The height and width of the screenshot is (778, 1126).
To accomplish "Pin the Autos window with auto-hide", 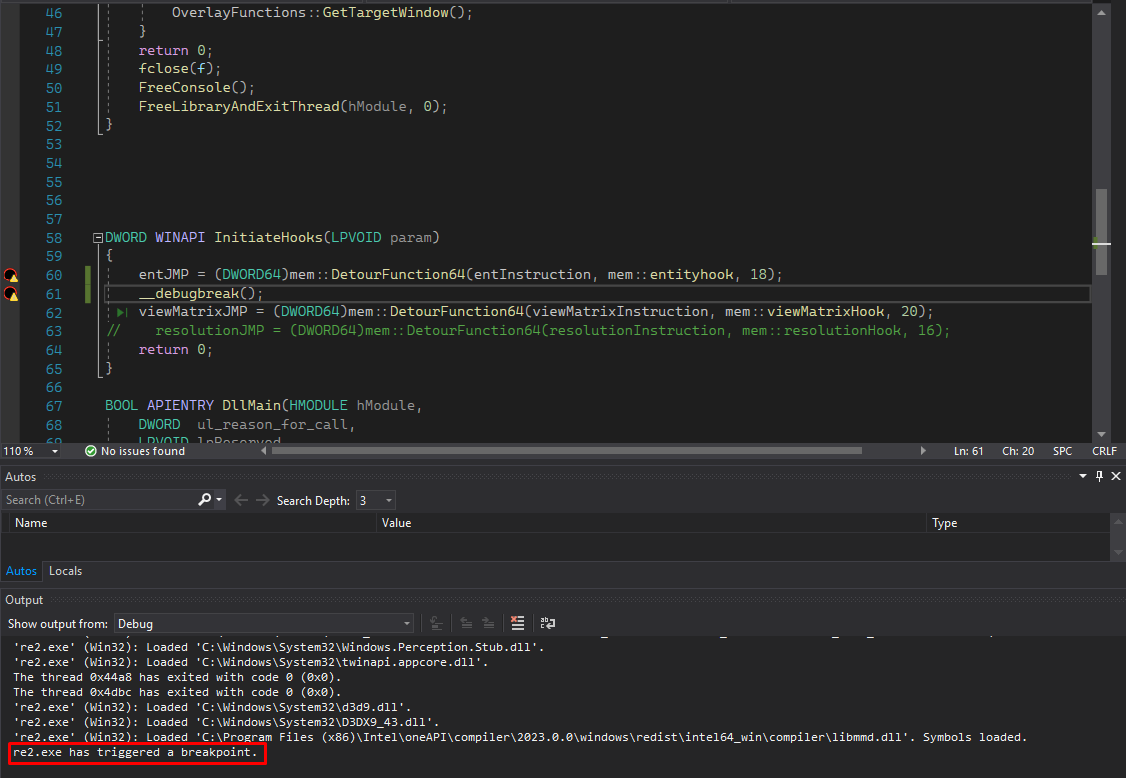I will click(1099, 476).
